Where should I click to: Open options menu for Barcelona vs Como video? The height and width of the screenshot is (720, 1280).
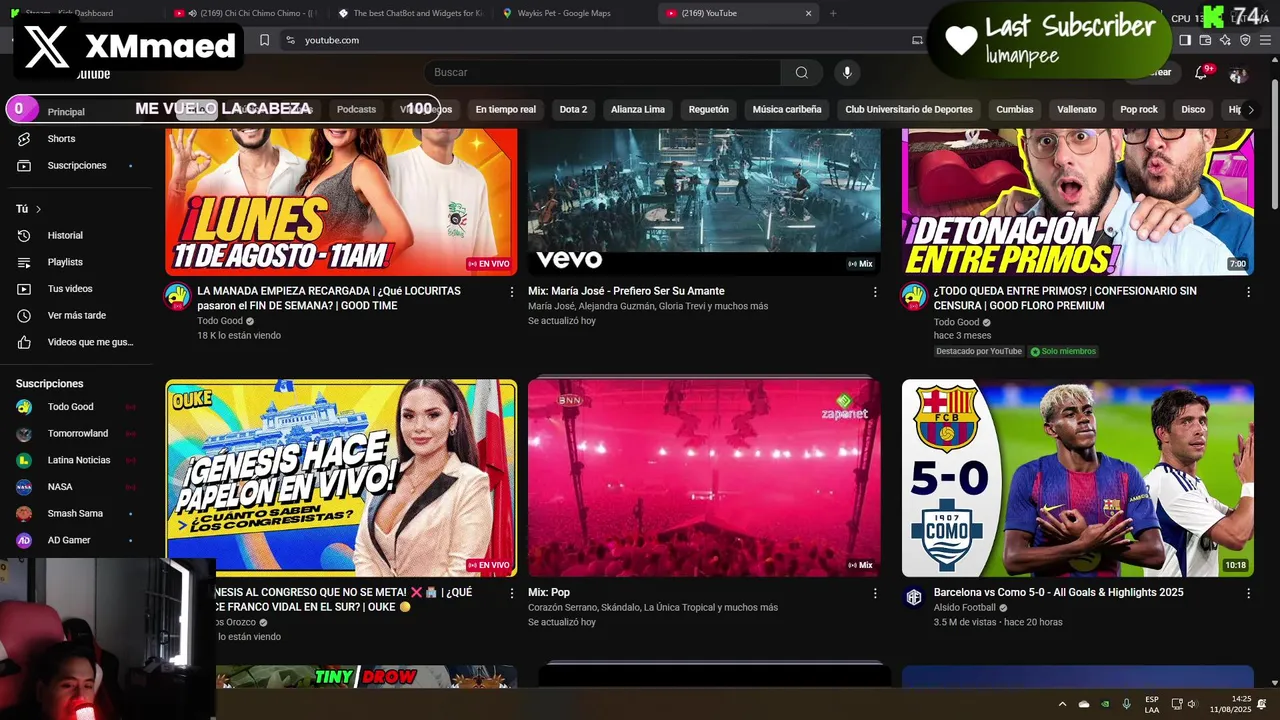[1248, 593]
